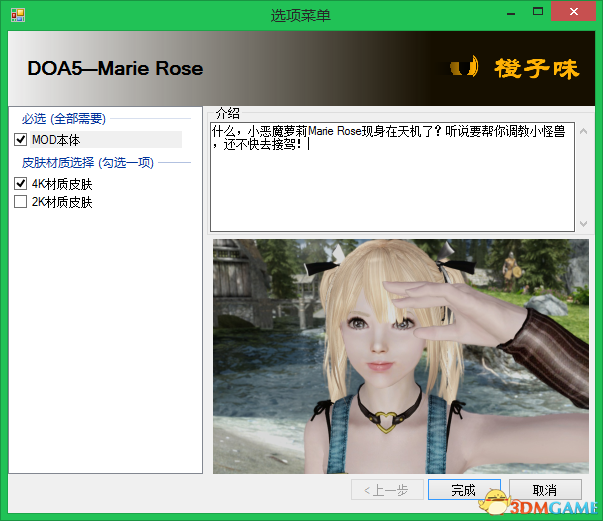
Task: Click the 橙子味 brand text in header
Action: click(536, 68)
